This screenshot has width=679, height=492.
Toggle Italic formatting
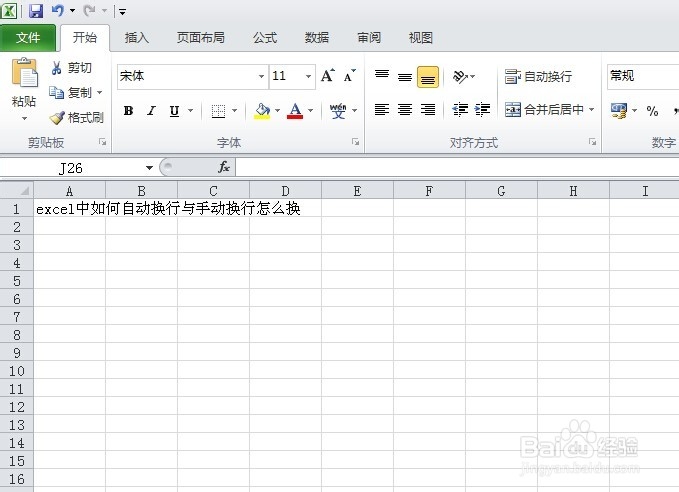(x=151, y=111)
